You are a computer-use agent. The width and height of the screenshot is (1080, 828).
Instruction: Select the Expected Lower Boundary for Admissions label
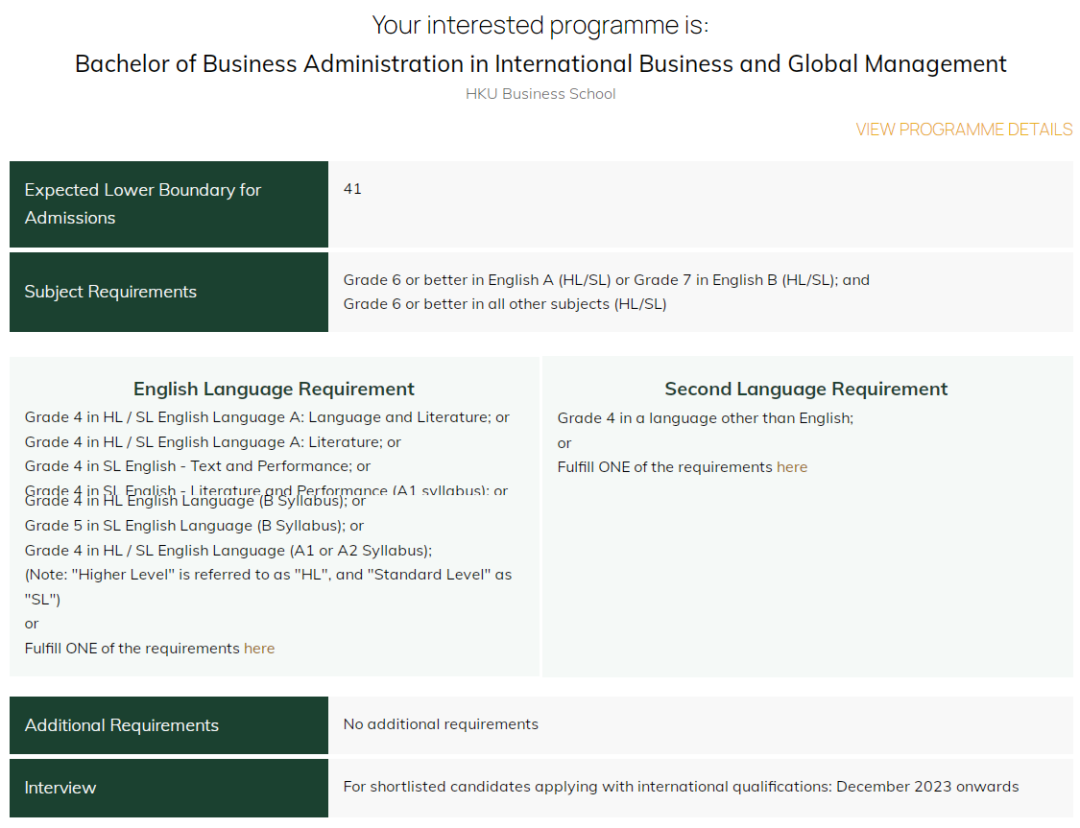pyautogui.click(x=142, y=204)
